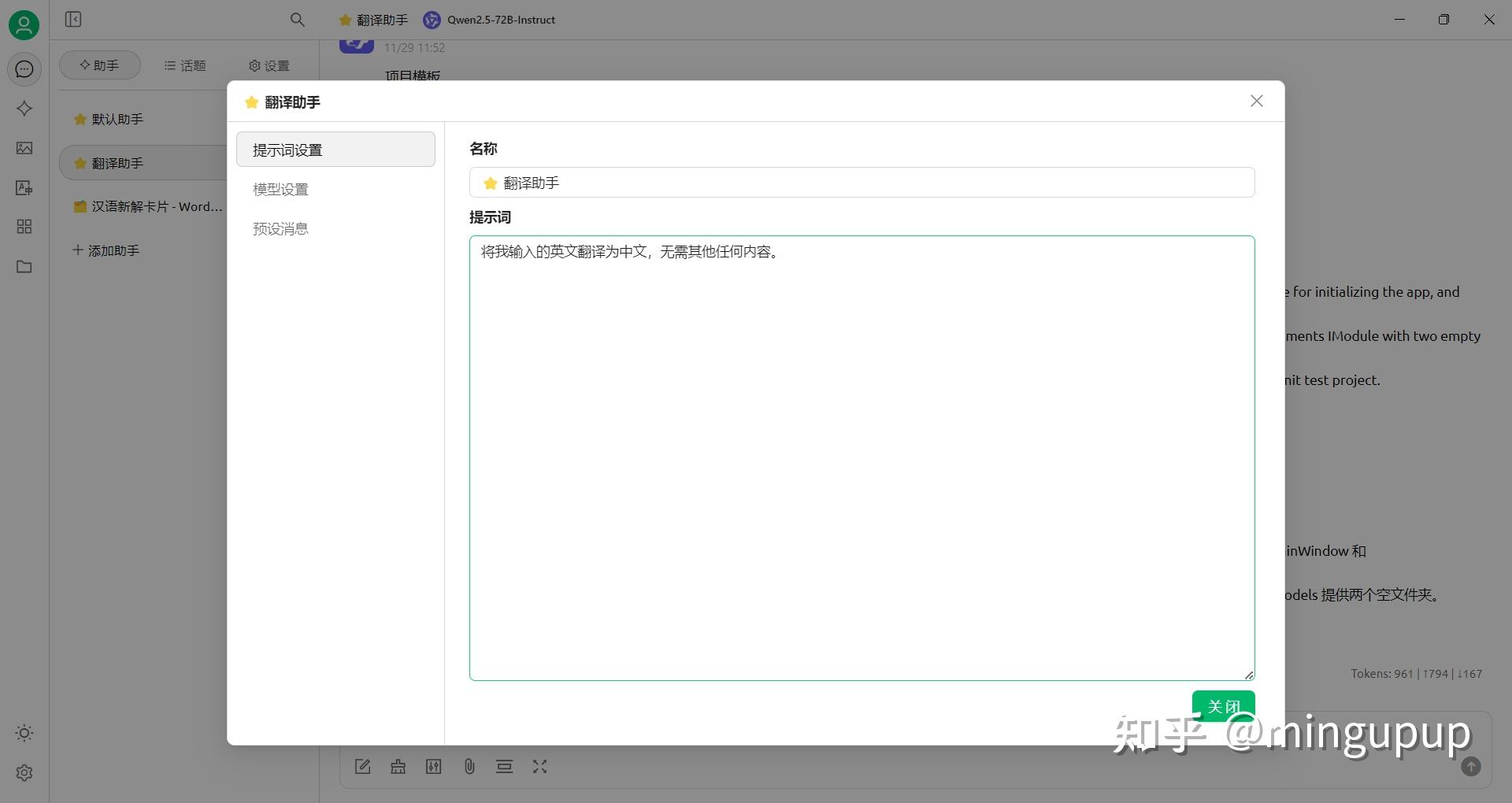Click the 关闭 button to close dialog

[x=1224, y=706]
